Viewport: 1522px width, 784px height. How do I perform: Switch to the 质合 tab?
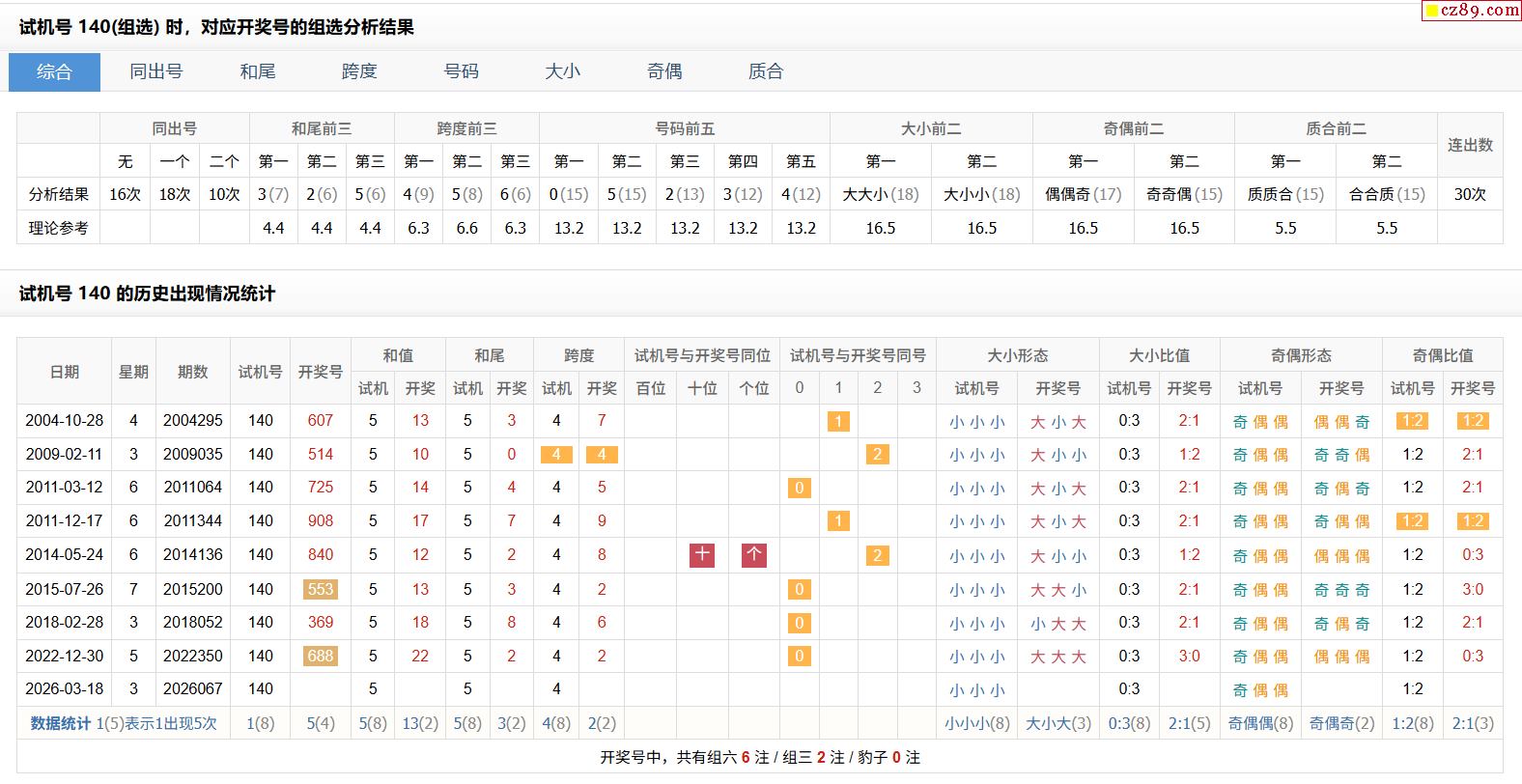point(766,71)
